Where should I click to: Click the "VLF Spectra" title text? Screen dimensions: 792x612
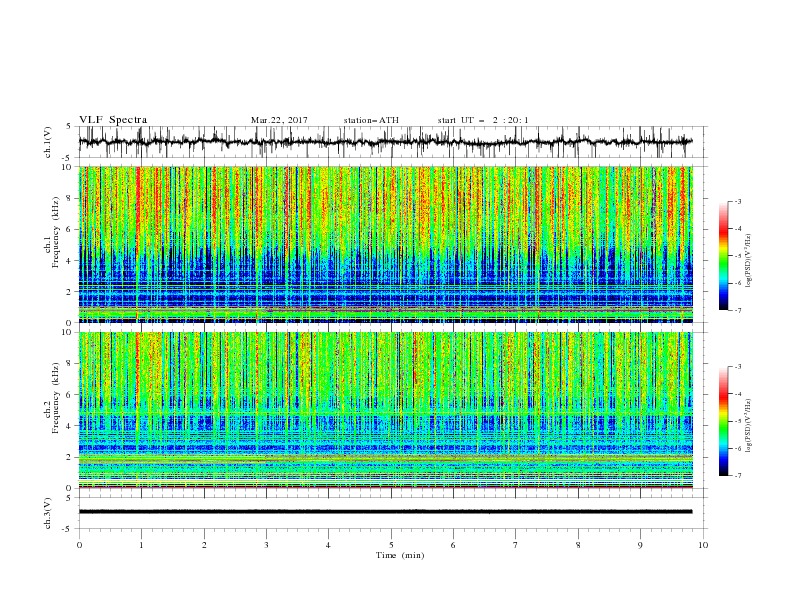coord(113,120)
